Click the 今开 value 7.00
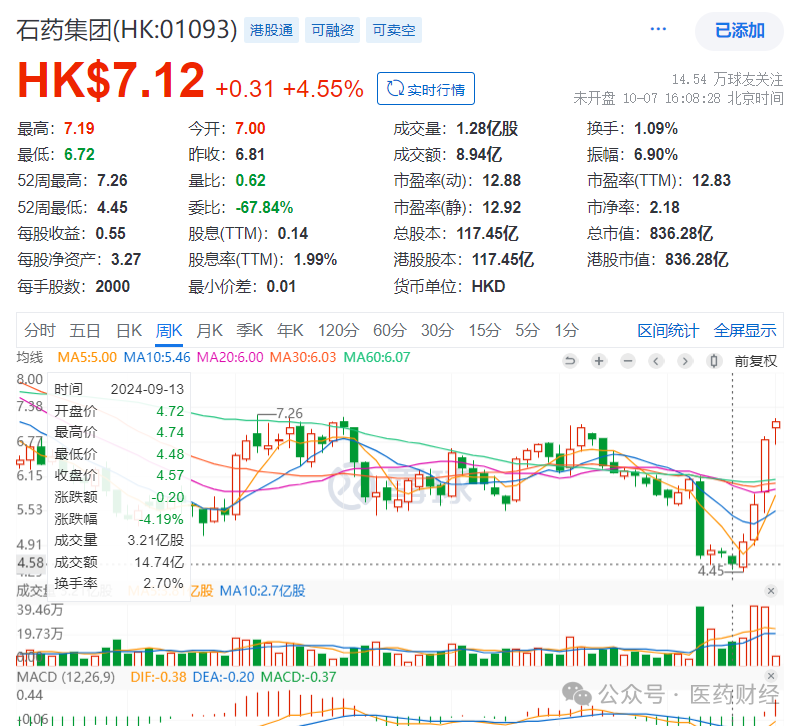 (250, 128)
